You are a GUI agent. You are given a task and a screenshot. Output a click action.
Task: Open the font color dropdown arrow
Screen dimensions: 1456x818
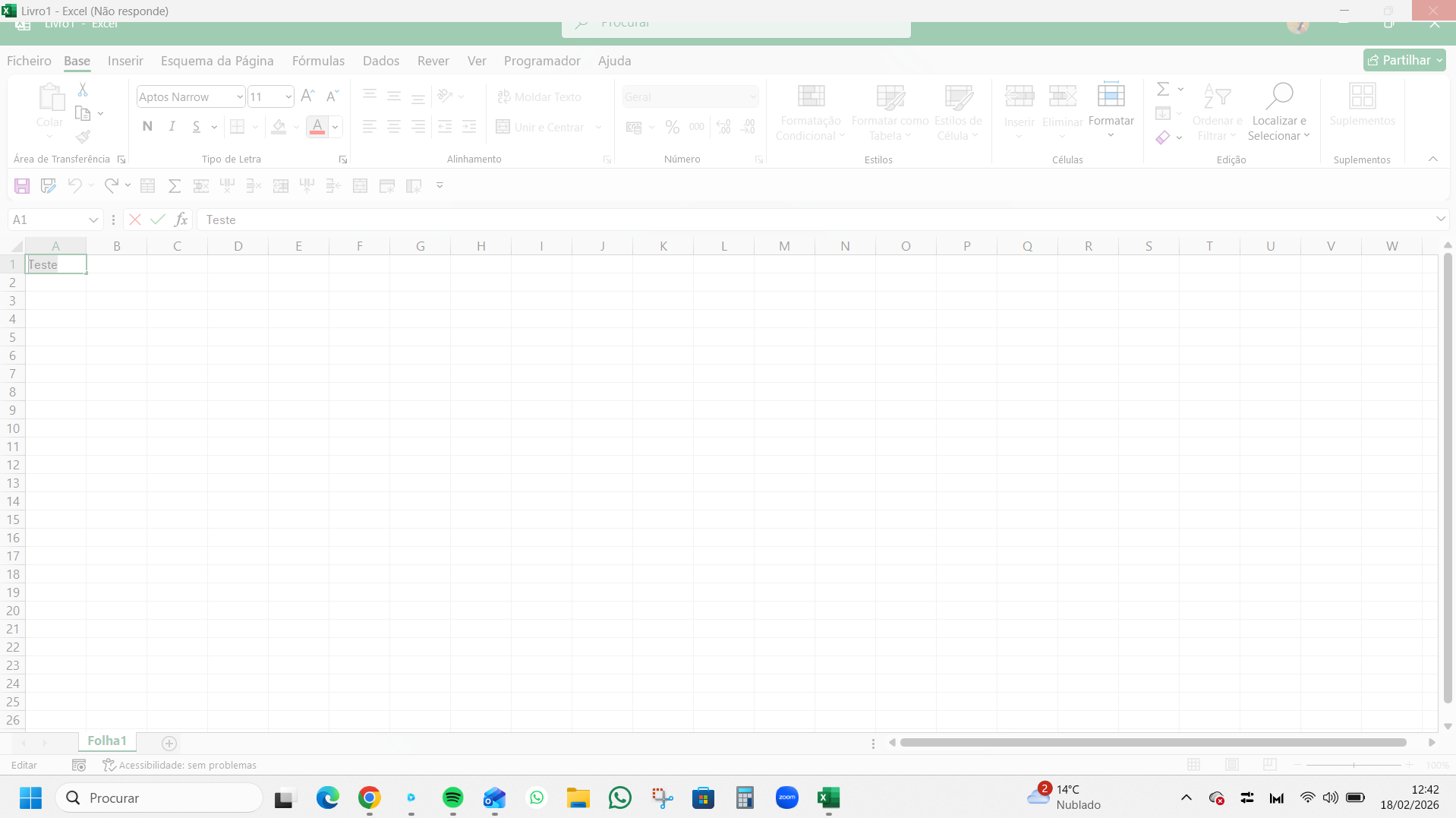pos(335,127)
